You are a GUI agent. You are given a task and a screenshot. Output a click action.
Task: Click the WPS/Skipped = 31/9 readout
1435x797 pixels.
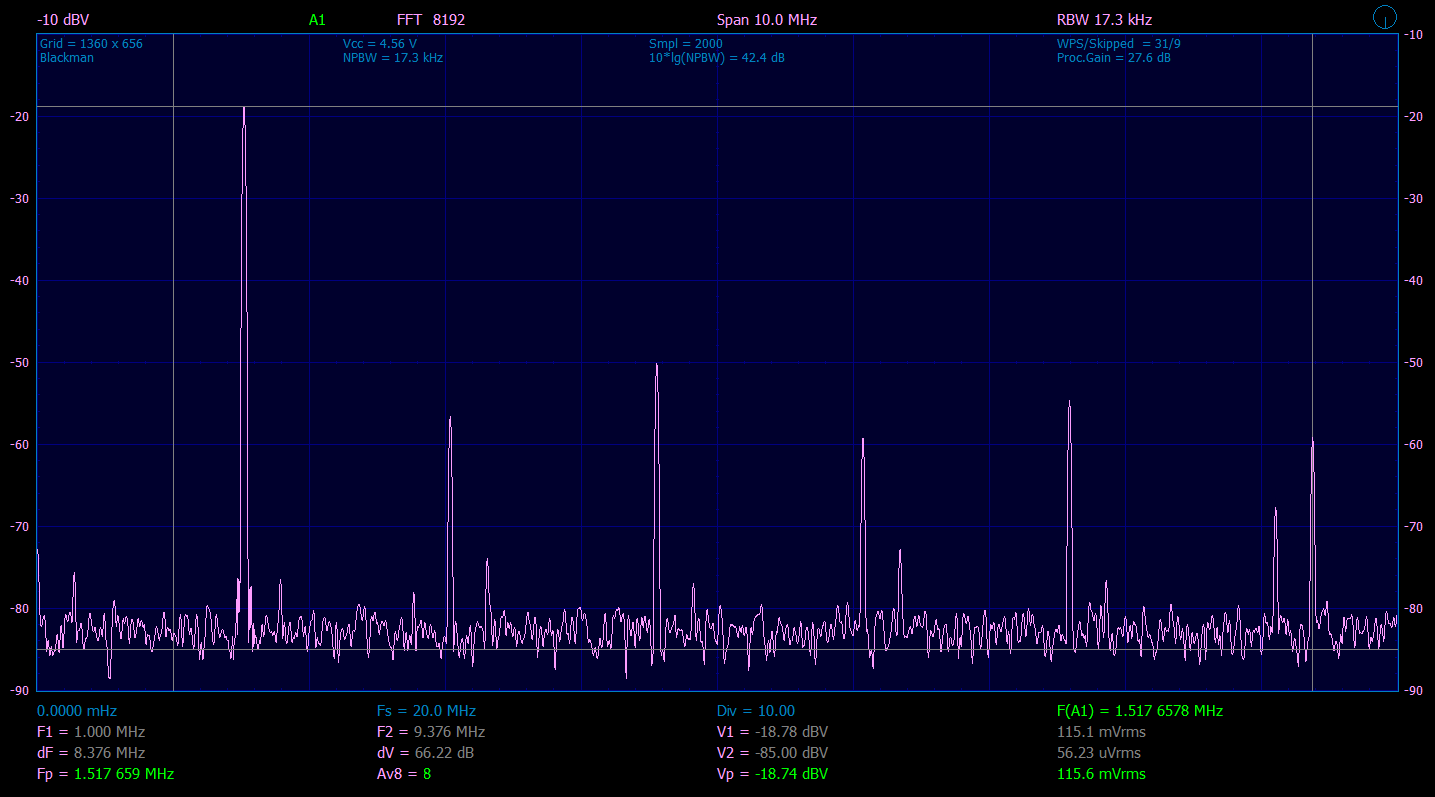coord(1119,44)
